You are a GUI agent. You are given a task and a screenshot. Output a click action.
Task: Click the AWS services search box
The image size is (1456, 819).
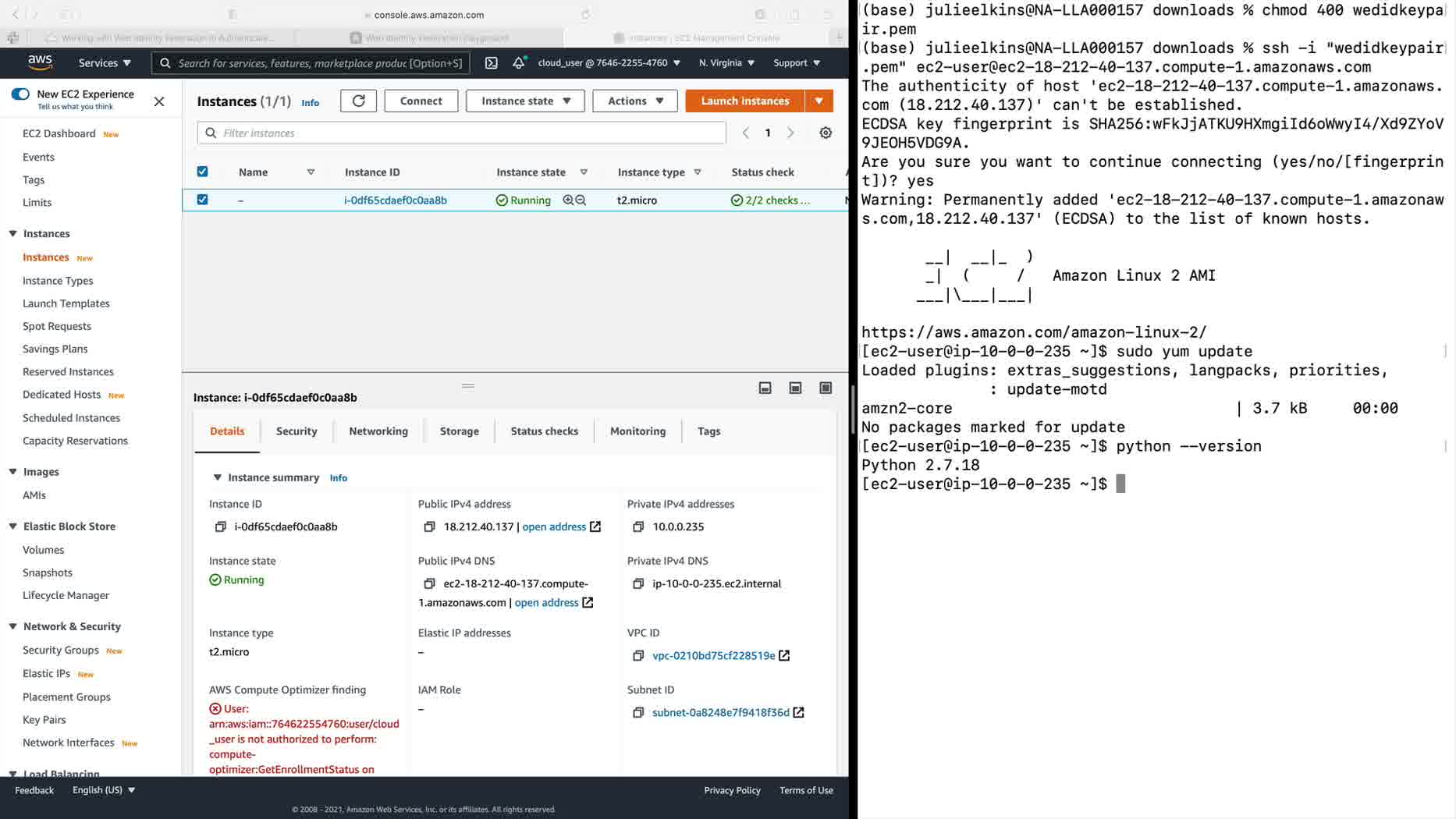pyautogui.click(x=311, y=63)
